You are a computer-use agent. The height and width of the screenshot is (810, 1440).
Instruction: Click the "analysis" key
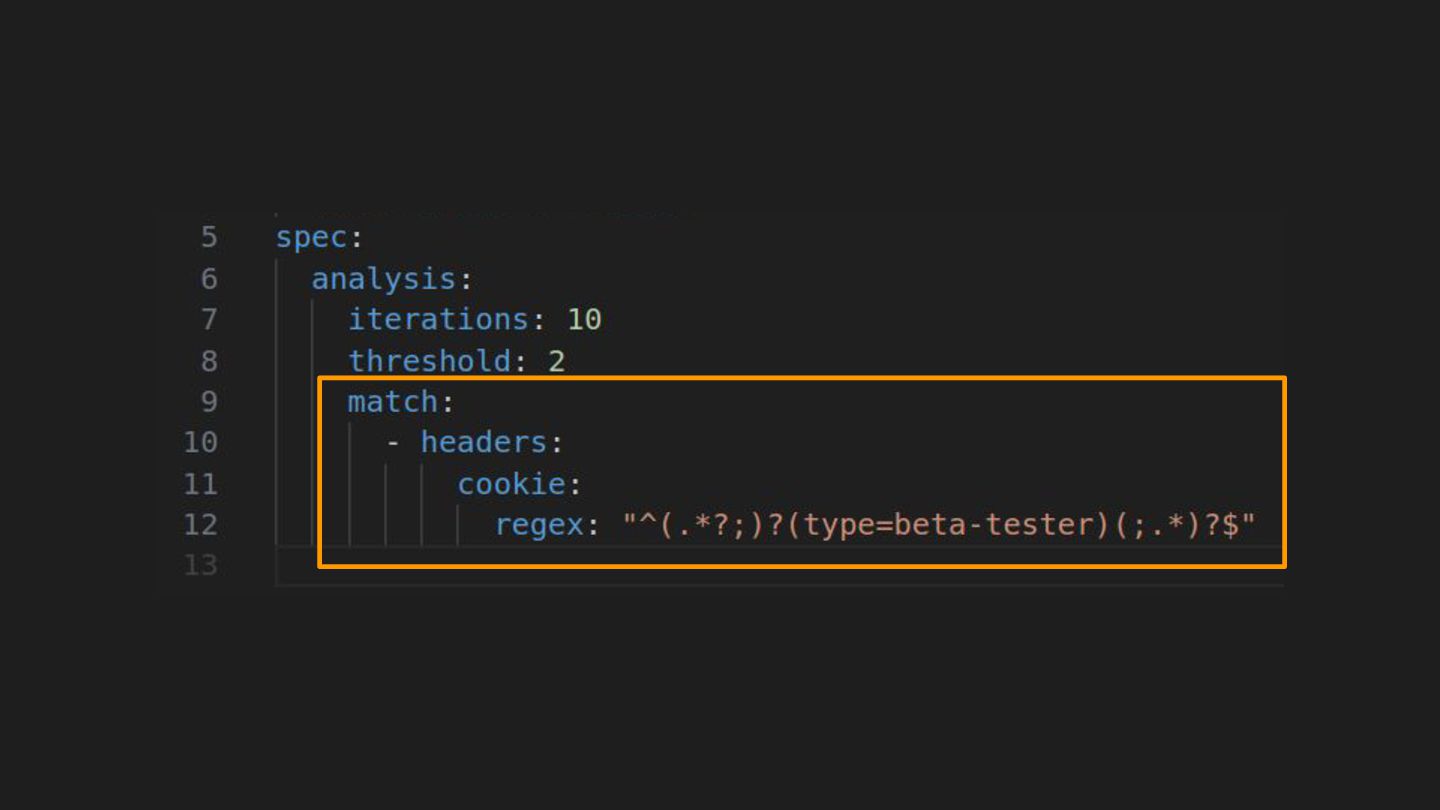pyautogui.click(x=384, y=278)
